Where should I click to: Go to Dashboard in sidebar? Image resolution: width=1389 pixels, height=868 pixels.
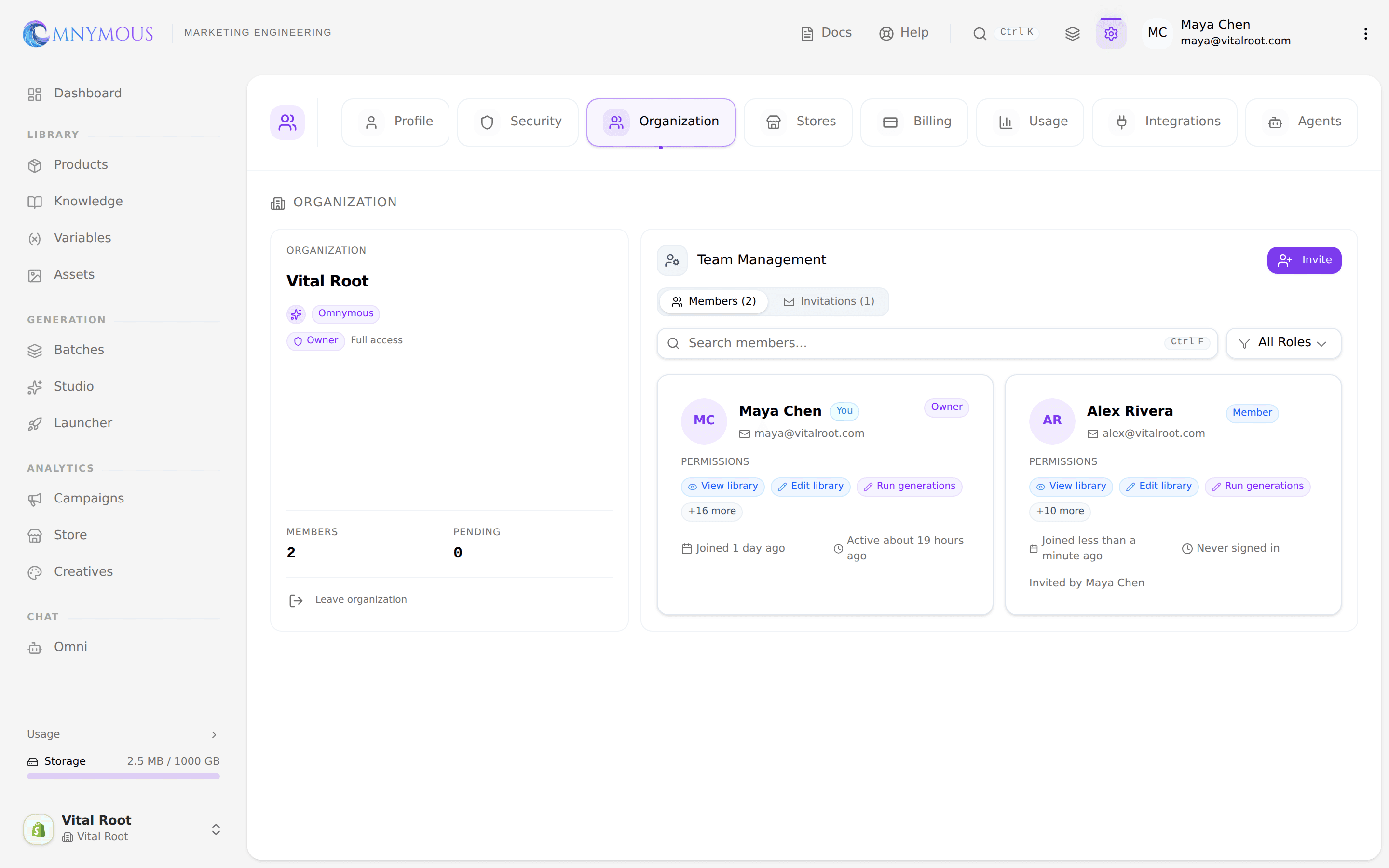click(123, 94)
